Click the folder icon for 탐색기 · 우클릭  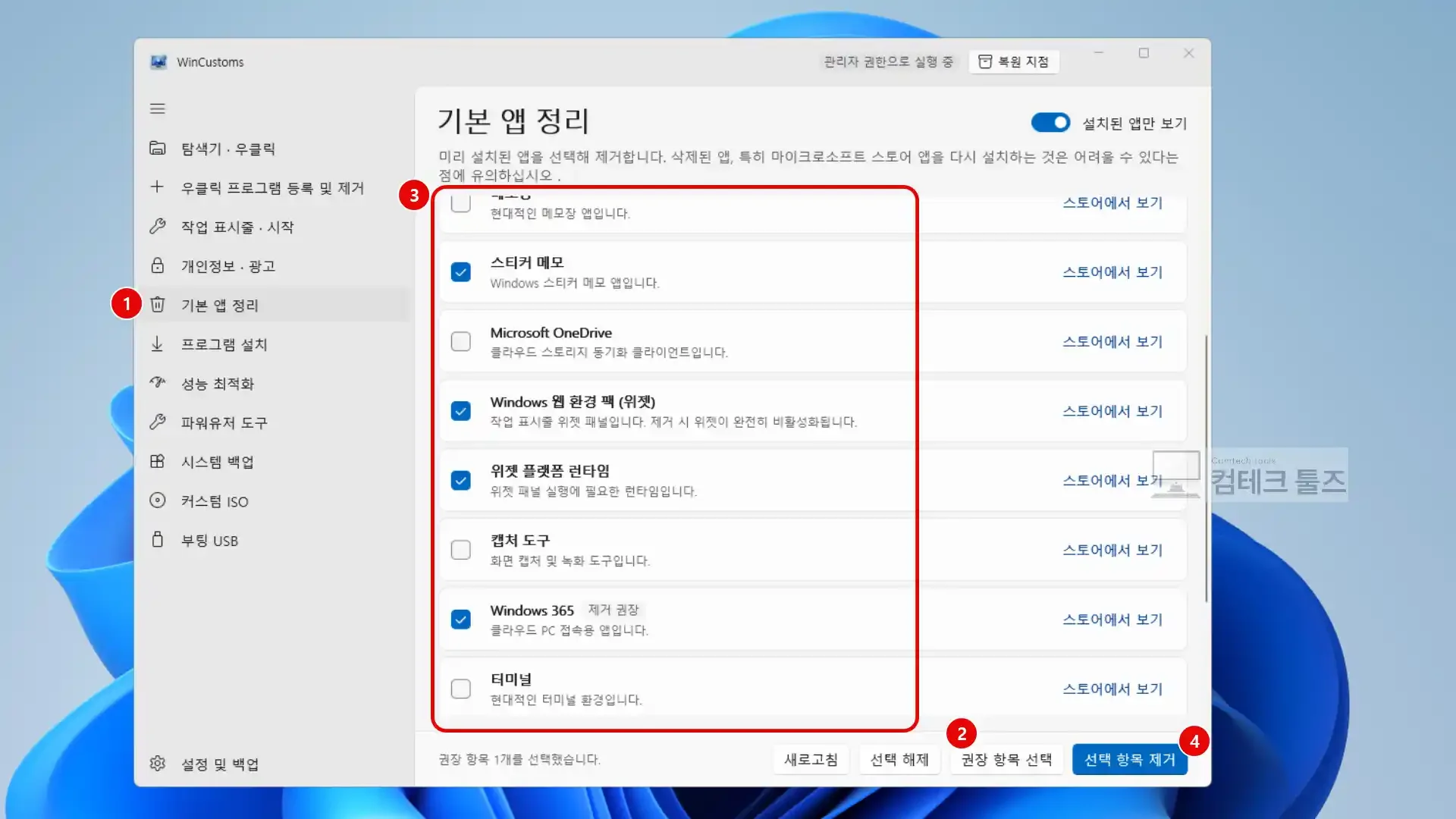click(x=158, y=148)
